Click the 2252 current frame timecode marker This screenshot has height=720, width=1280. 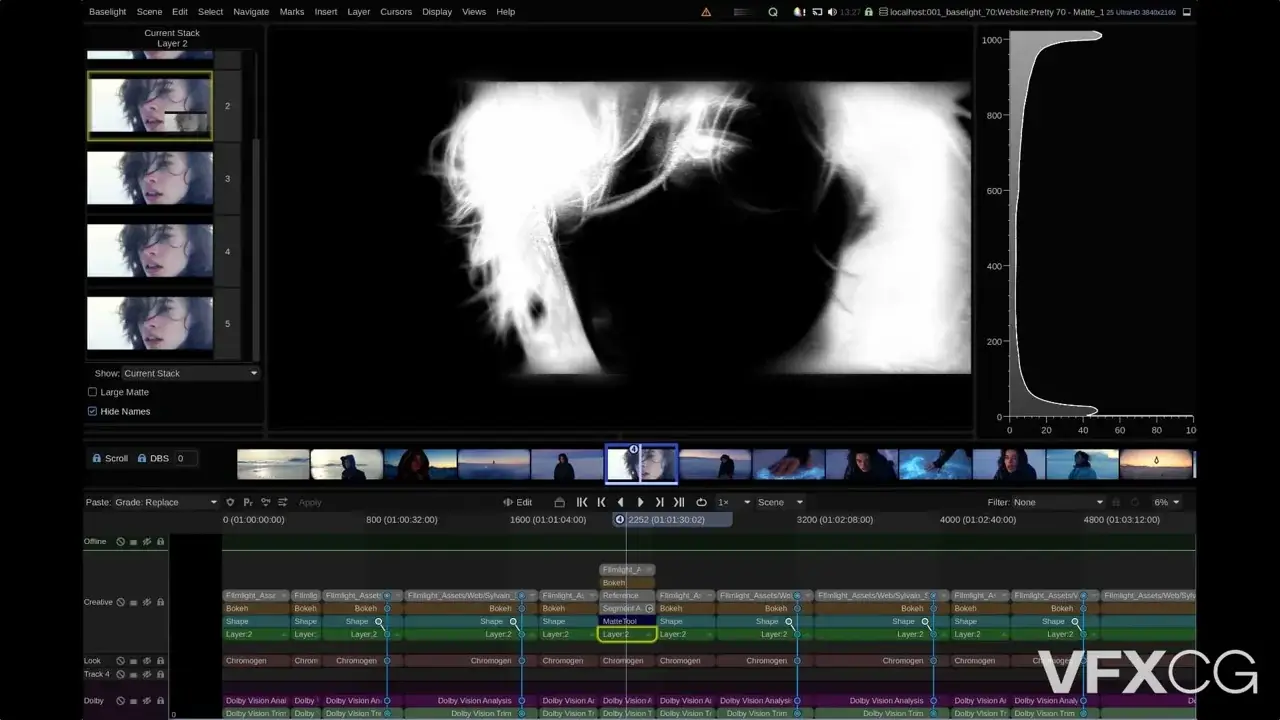tap(672, 519)
